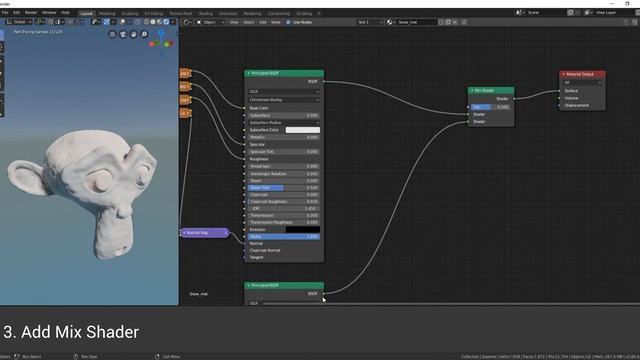Open the Help menu
Image resolution: width=640 pixels, height=360 pixels.
(x=65, y=13)
